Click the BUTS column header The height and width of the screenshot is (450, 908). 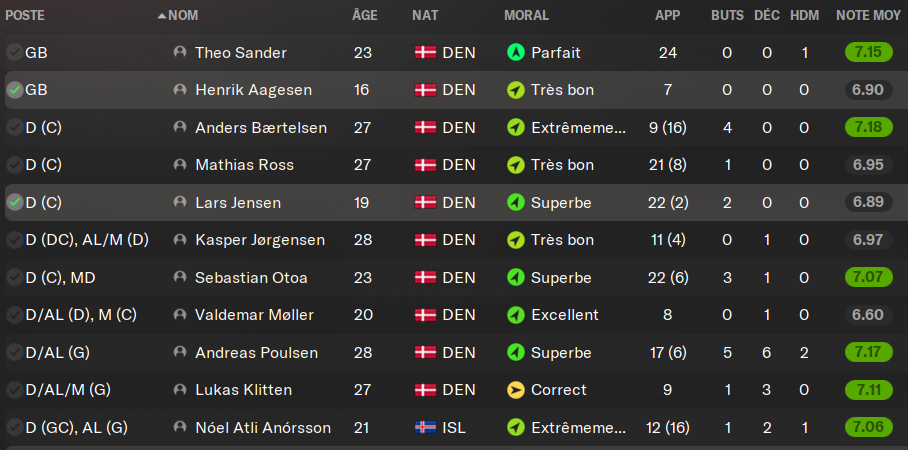point(727,16)
